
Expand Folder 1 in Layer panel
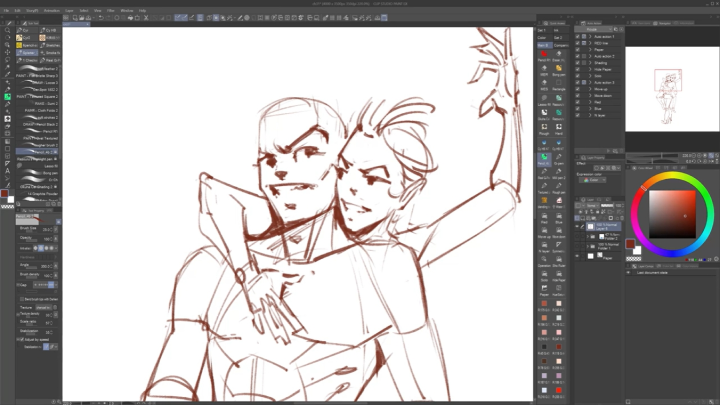(x=587, y=247)
